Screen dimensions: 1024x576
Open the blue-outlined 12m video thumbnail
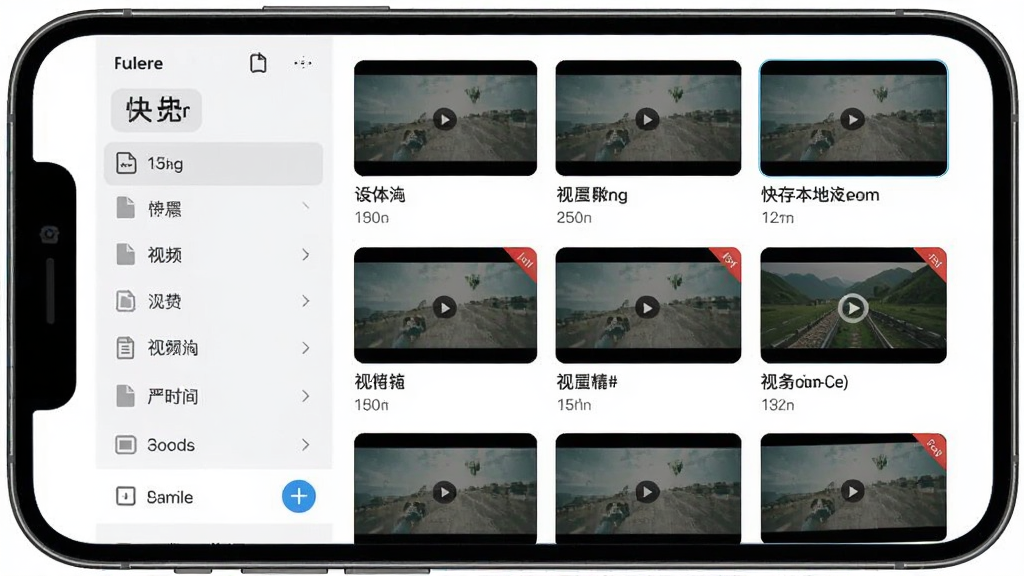[854, 118]
